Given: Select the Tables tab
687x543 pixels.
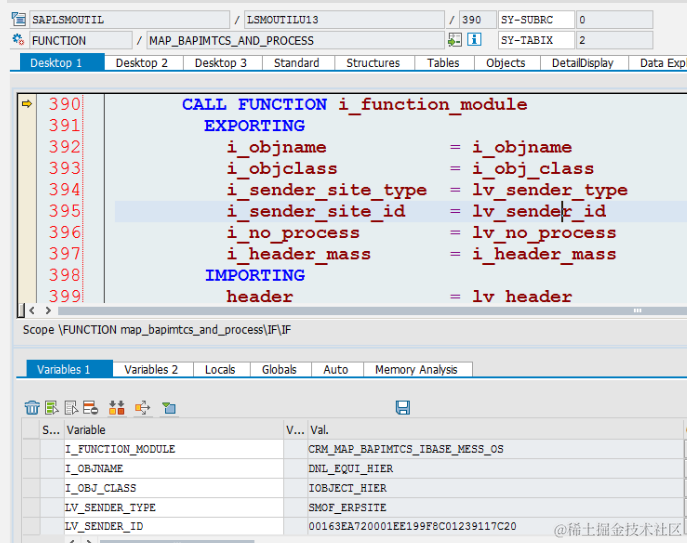Looking at the screenshot, I should point(443,63).
